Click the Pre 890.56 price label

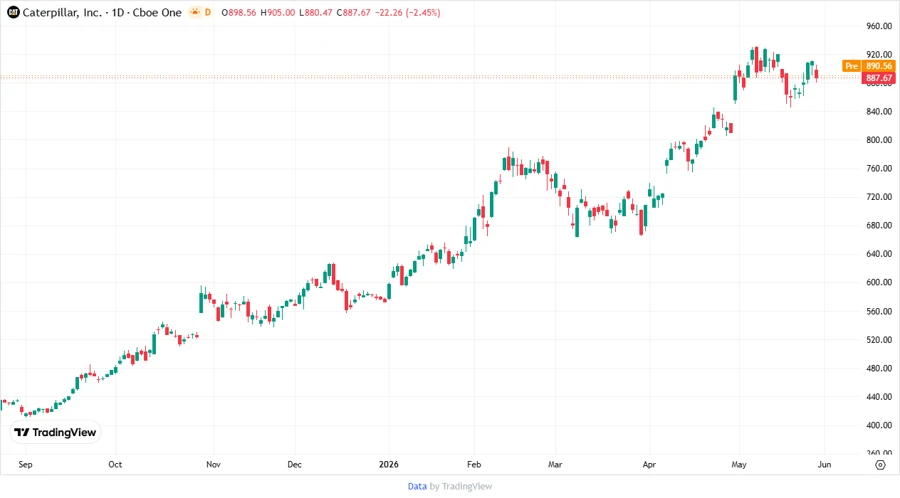pyautogui.click(x=868, y=66)
